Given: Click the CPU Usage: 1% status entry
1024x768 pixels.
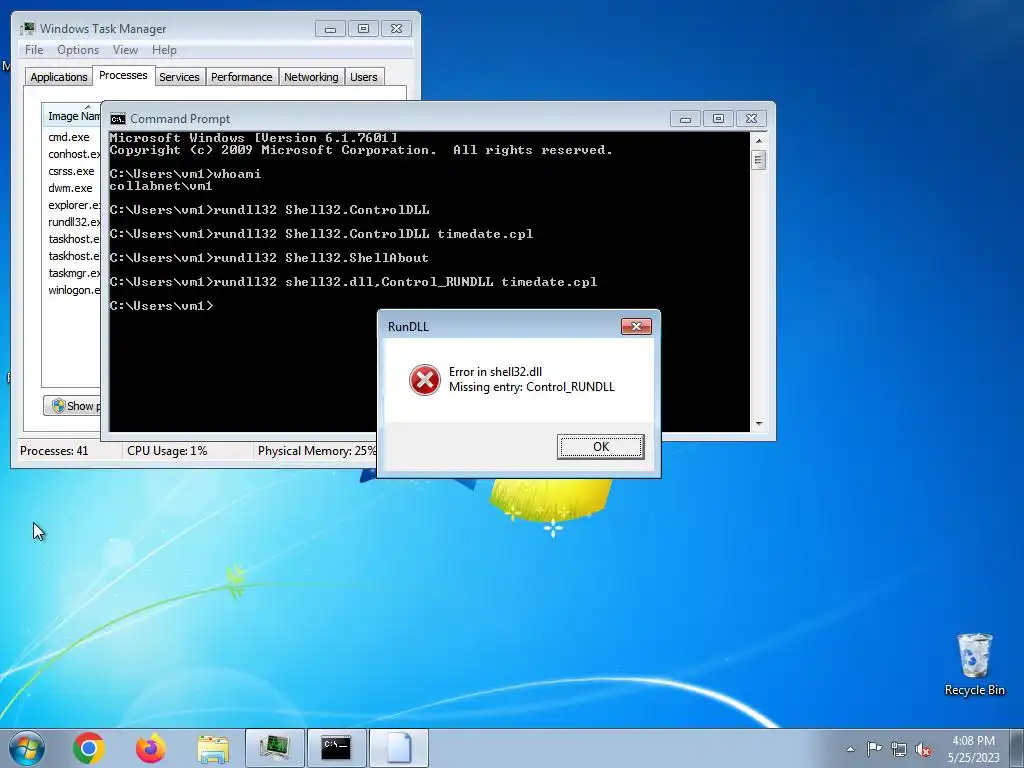Looking at the screenshot, I should tap(167, 451).
